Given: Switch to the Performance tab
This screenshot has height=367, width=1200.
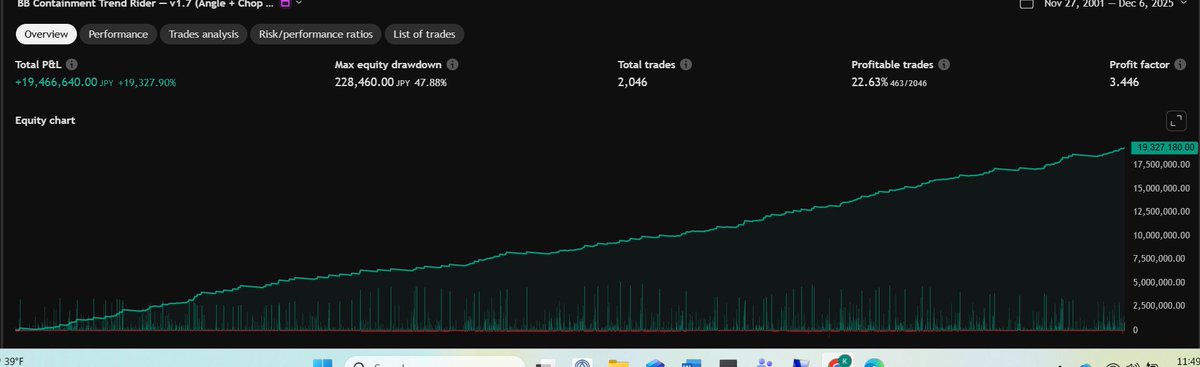Looking at the screenshot, I should 118,34.
